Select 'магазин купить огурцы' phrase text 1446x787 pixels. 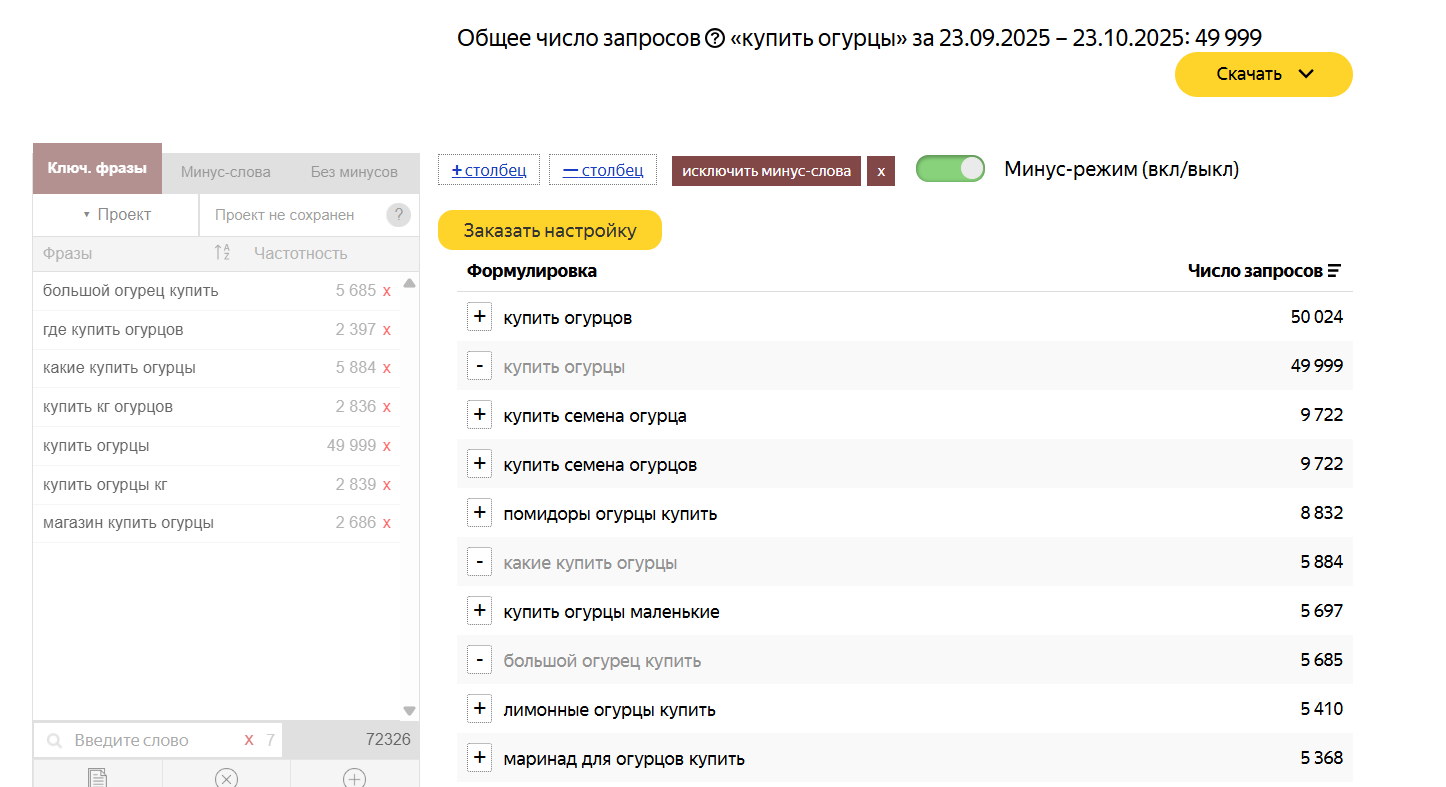pyautogui.click(x=129, y=523)
